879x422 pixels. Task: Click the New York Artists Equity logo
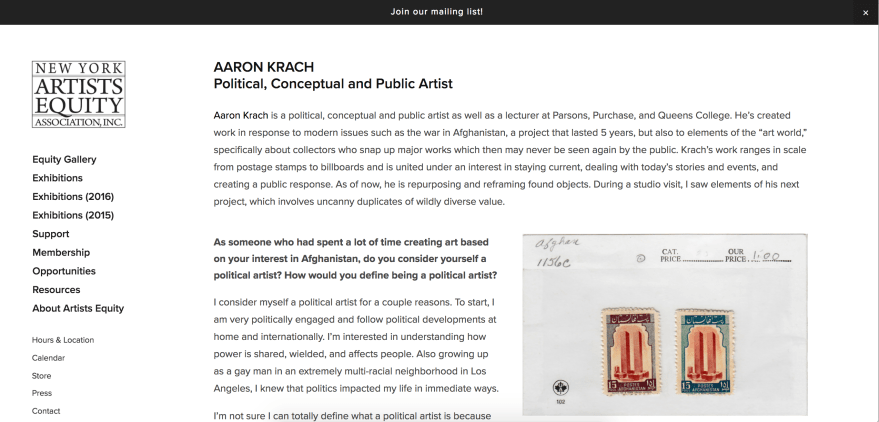[x=79, y=95]
